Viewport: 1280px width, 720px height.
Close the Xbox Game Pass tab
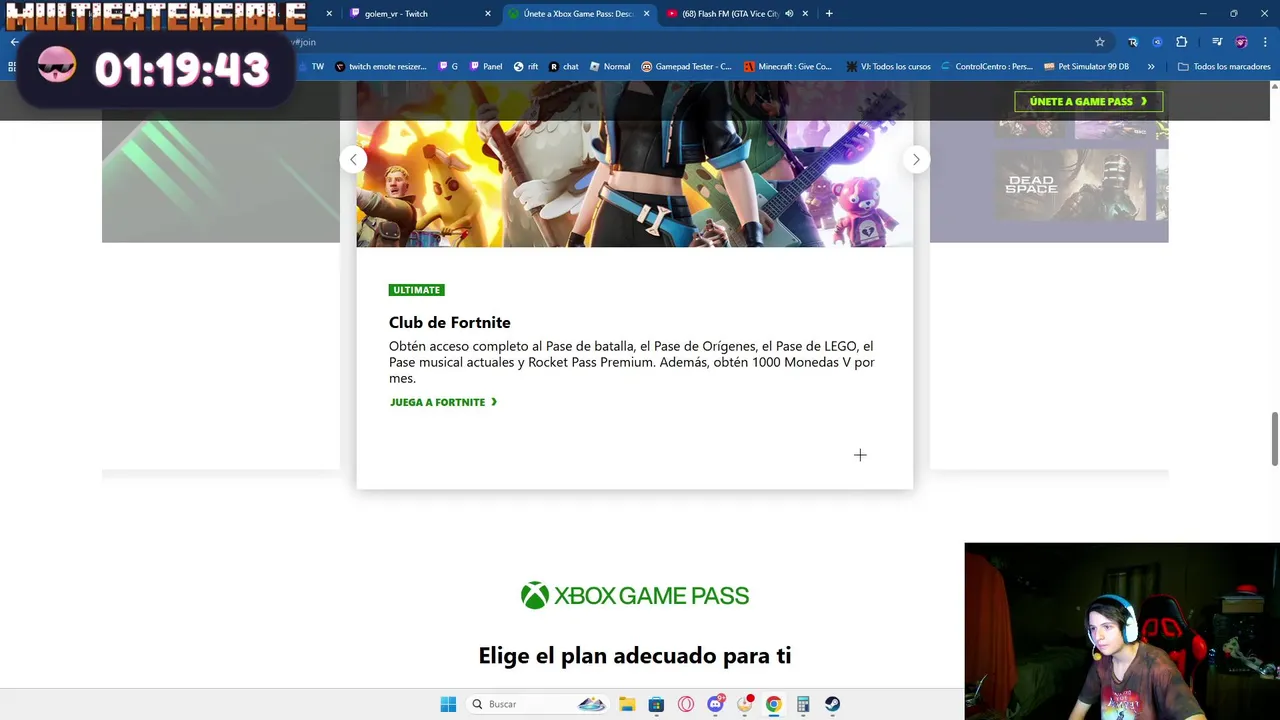646,14
